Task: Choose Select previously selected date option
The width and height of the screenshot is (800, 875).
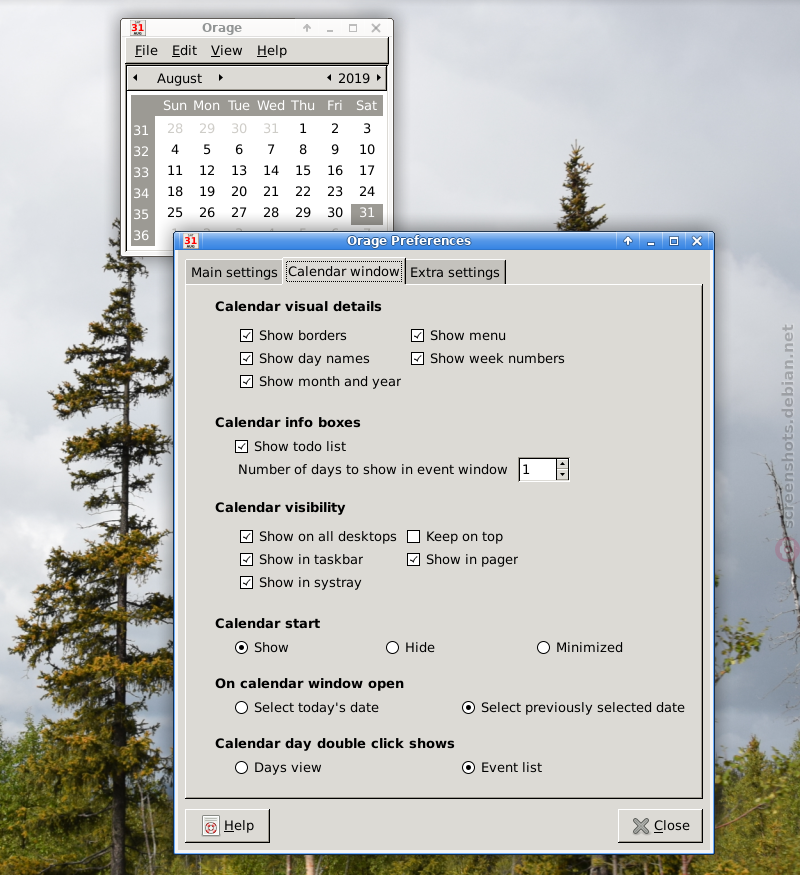Action: (469, 708)
